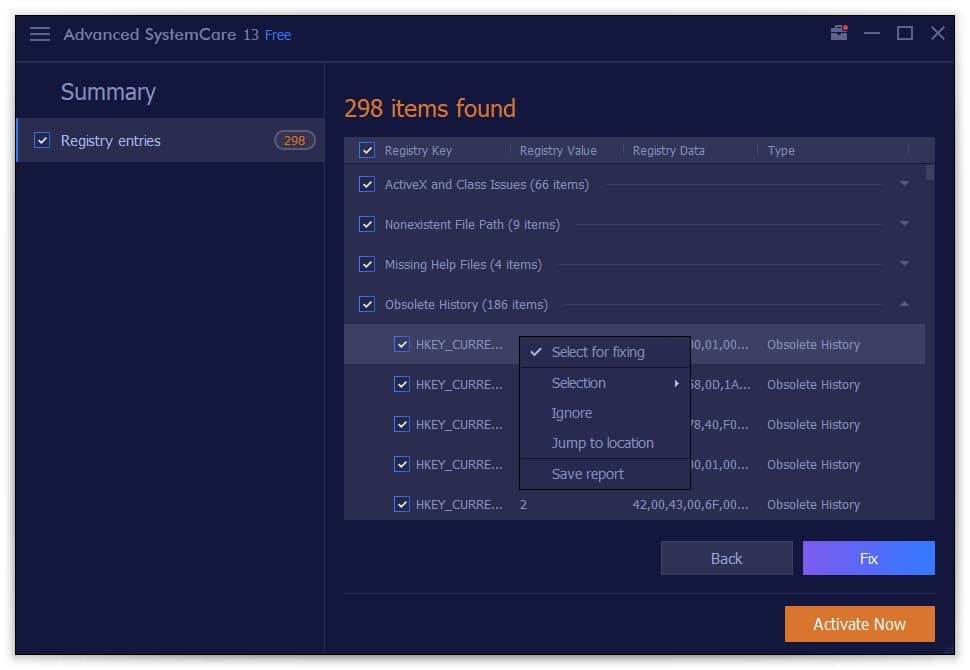The image size is (970, 670).
Task: Uncheck ActiveX and Class Issues group
Action: point(367,184)
